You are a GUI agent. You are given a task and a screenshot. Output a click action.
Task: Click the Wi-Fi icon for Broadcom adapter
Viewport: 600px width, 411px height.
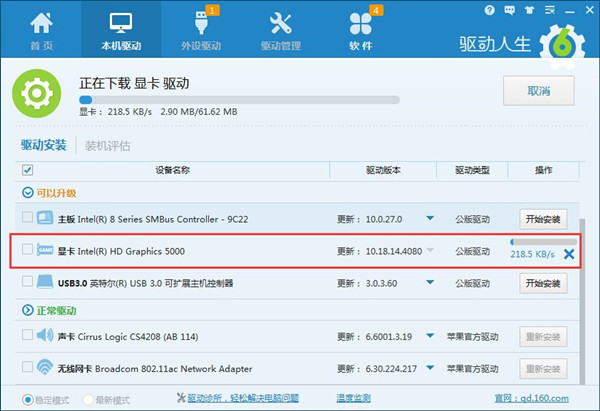pos(45,367)
